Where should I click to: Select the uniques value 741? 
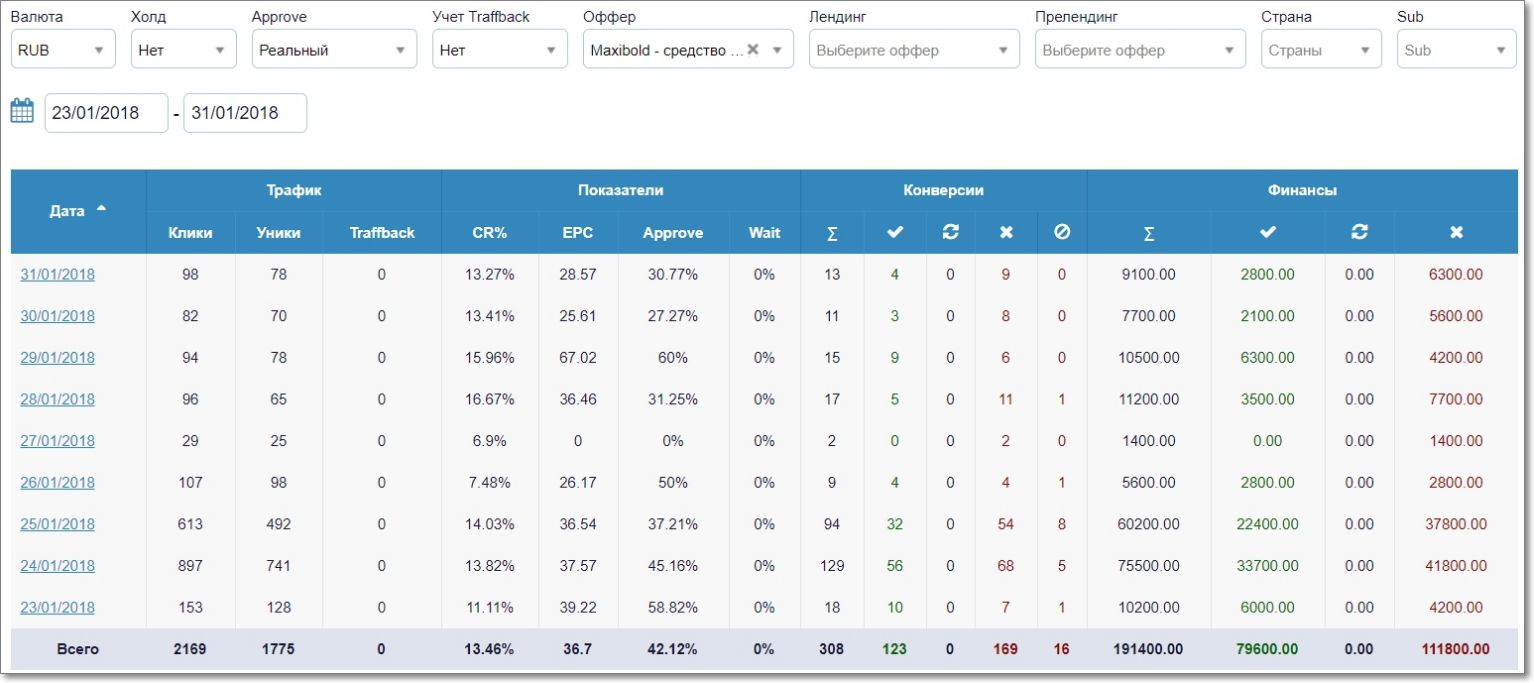(278, 566)
